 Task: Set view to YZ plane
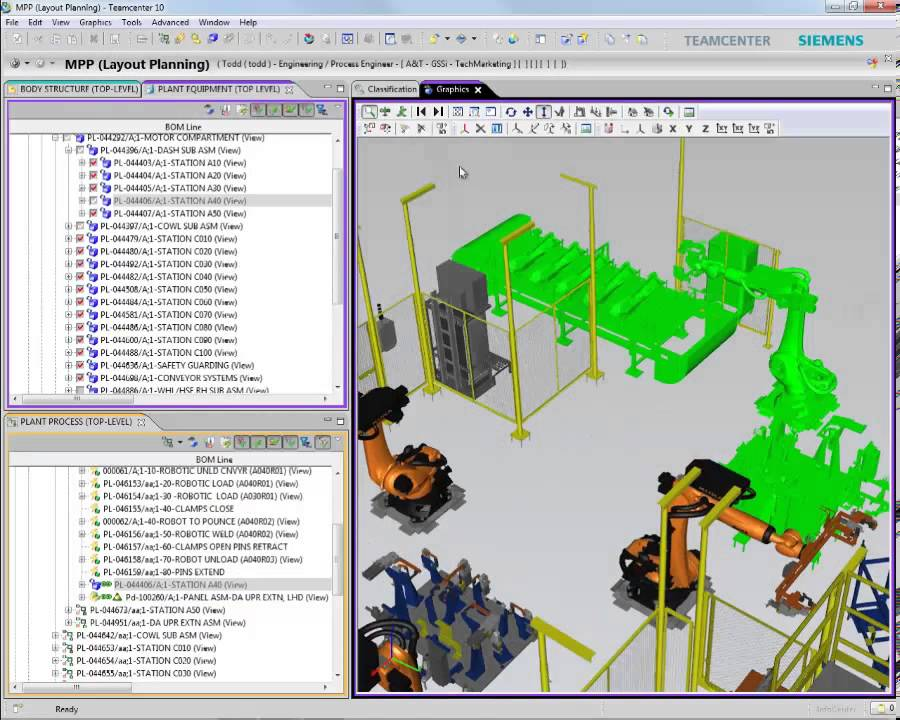click(754, 129)
